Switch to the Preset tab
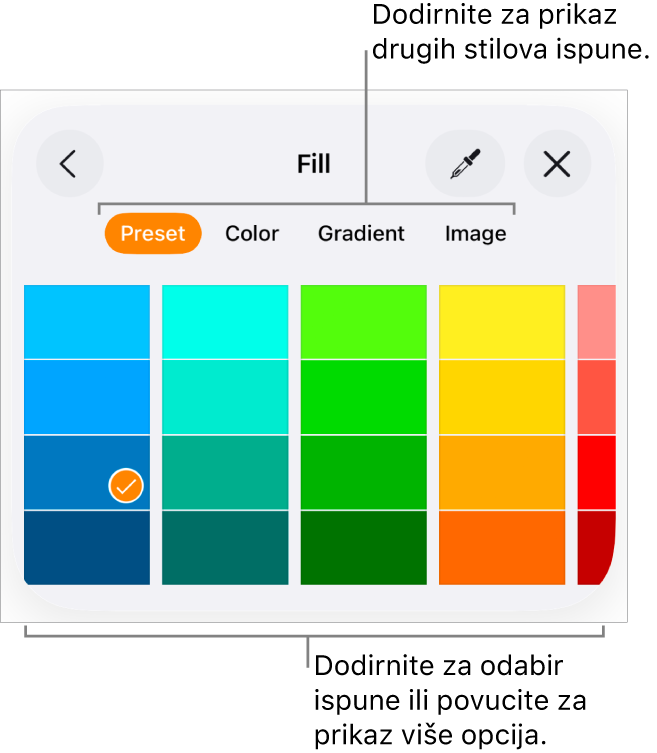657x753 pixels. (153, 234)
